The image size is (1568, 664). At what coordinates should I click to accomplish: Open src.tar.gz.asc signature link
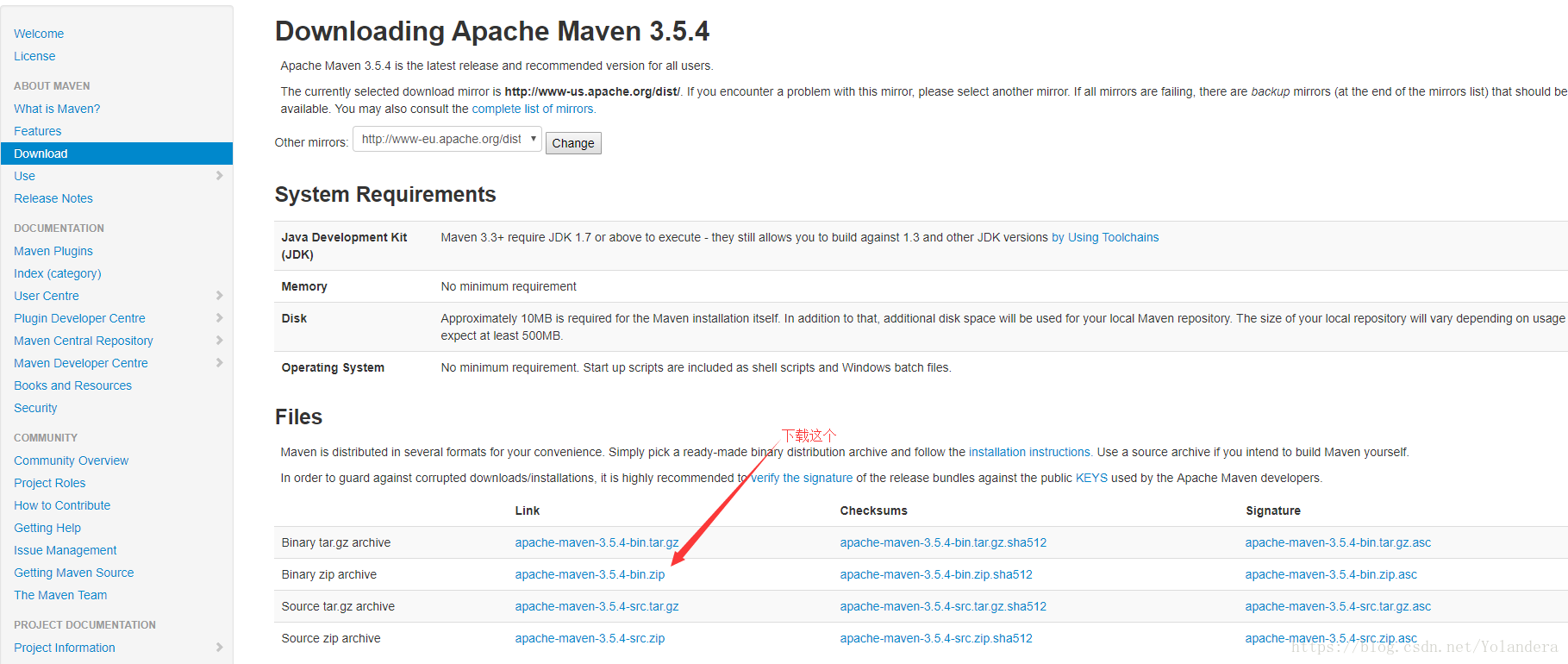(1338, 606)
